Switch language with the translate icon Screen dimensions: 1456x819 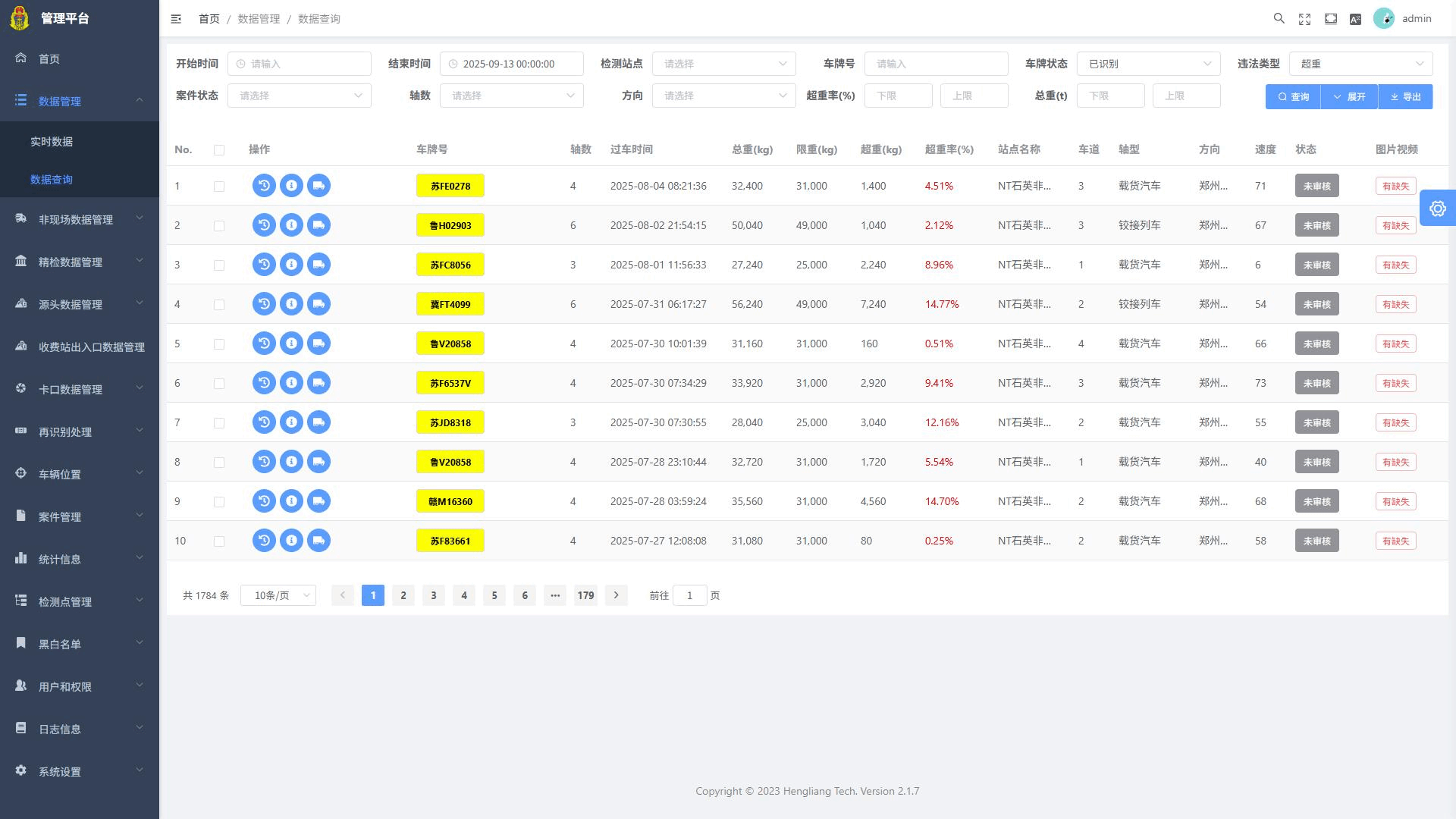pos(1356,18)
